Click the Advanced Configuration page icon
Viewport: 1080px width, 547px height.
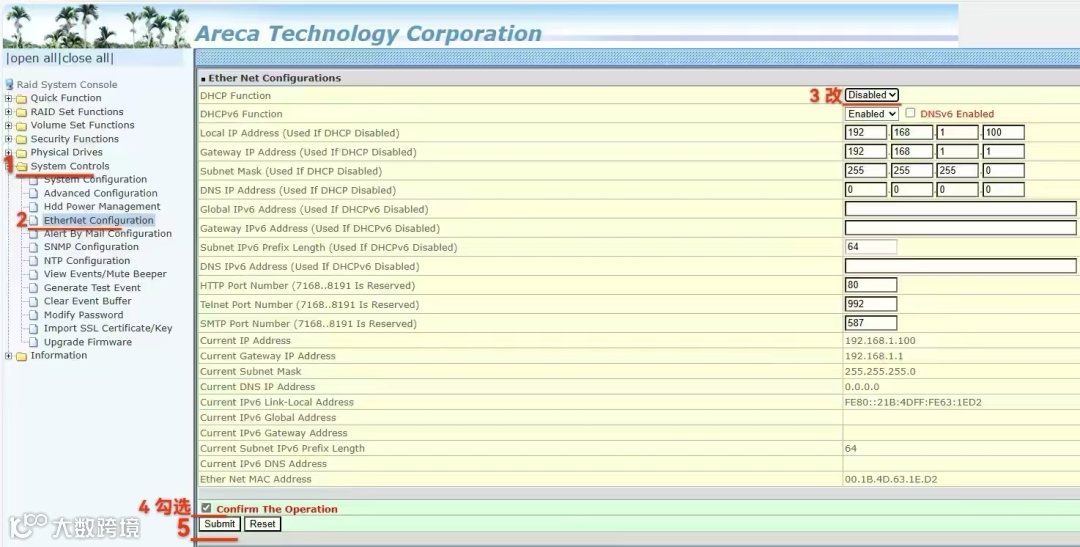coord(33,194)
